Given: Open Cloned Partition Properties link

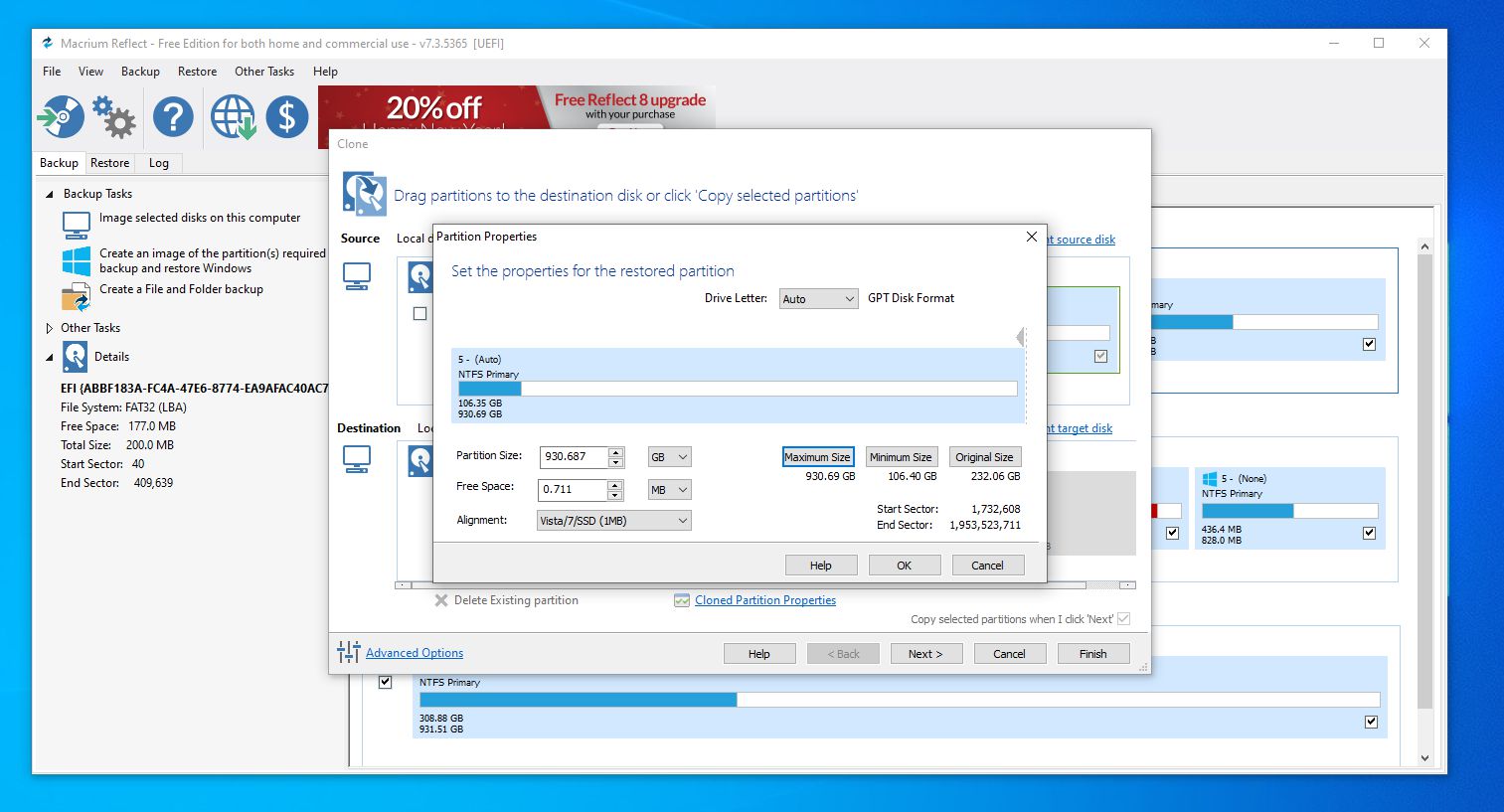Looking at the screenshot, I should (x=765, y=600).
